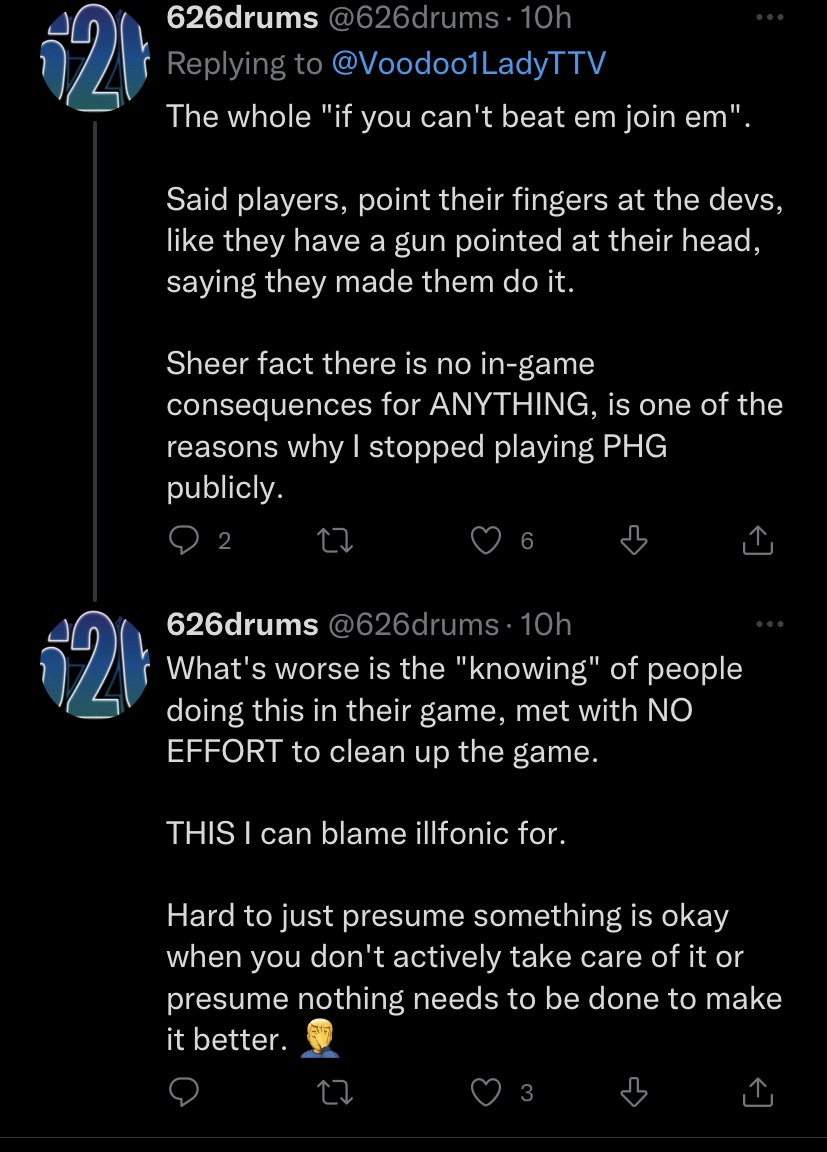Reply to the first 626drums tweet
This screenshot has width=827, height=1152.
point(183,541)
